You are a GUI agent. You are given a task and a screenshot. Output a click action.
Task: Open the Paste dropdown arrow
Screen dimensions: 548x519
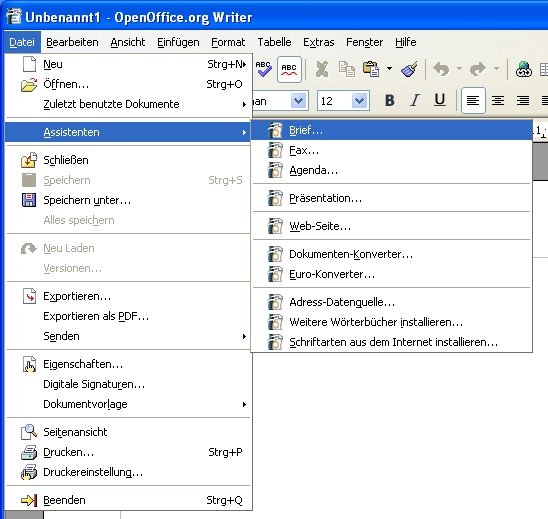tap(389, 69)
